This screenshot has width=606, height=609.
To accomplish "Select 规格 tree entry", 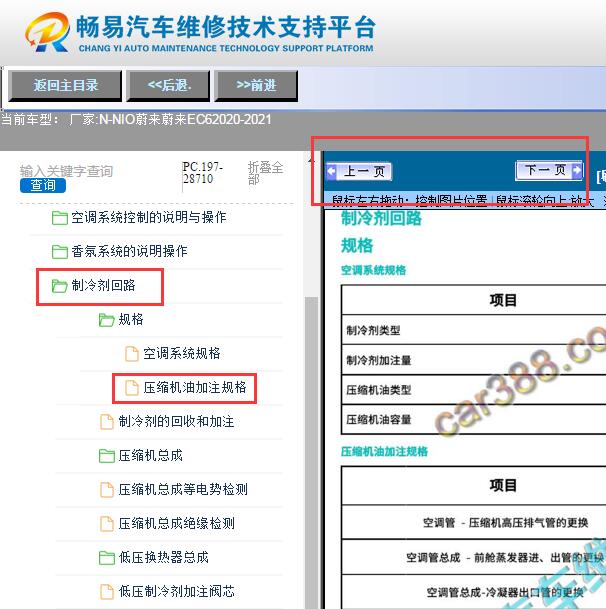I will 131,320.
